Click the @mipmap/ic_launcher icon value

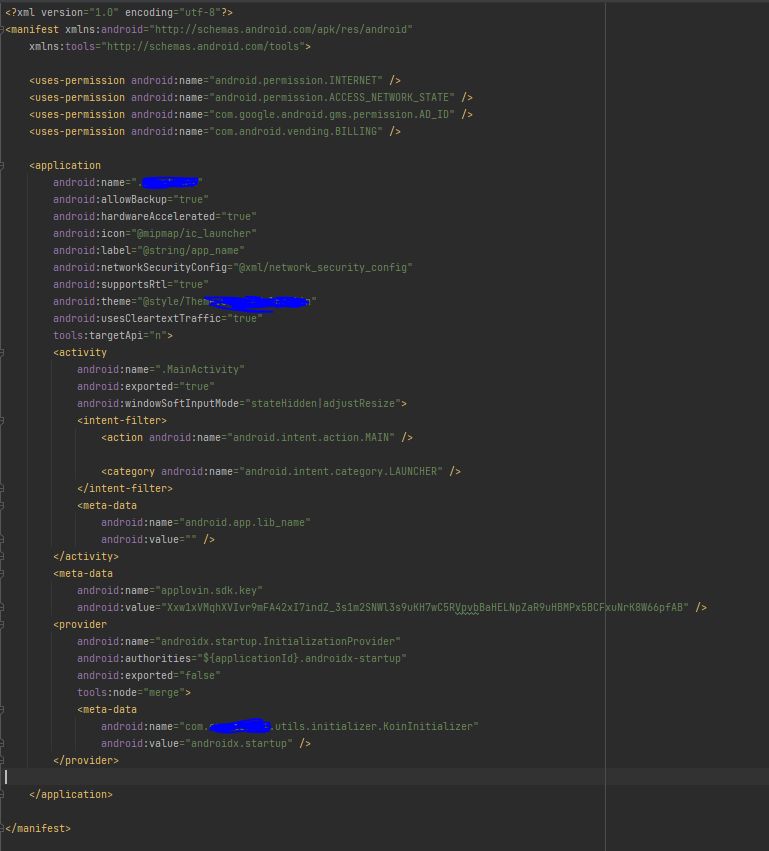coord(194,233)
